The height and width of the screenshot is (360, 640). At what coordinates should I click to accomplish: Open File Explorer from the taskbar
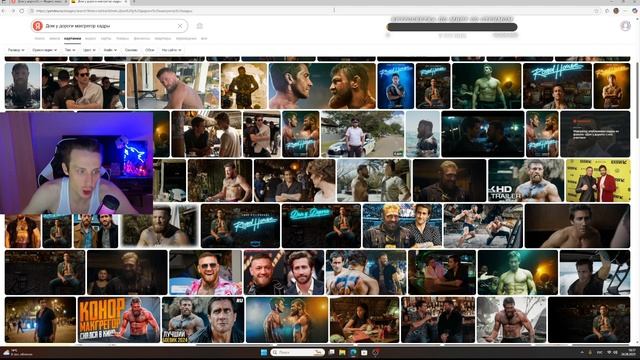tap(342, 352)
